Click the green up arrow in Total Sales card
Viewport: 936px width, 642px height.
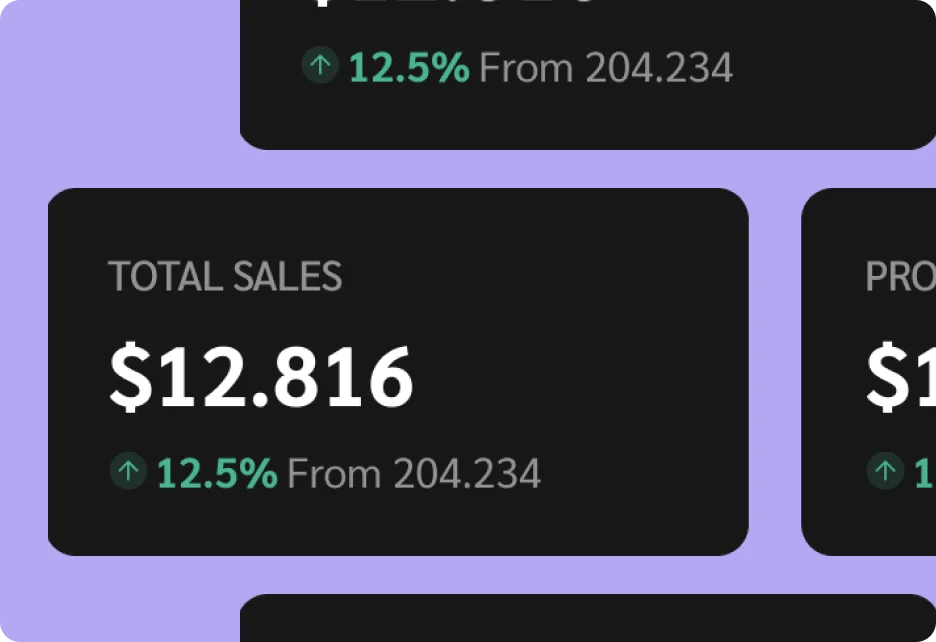(x=128, y=471)
